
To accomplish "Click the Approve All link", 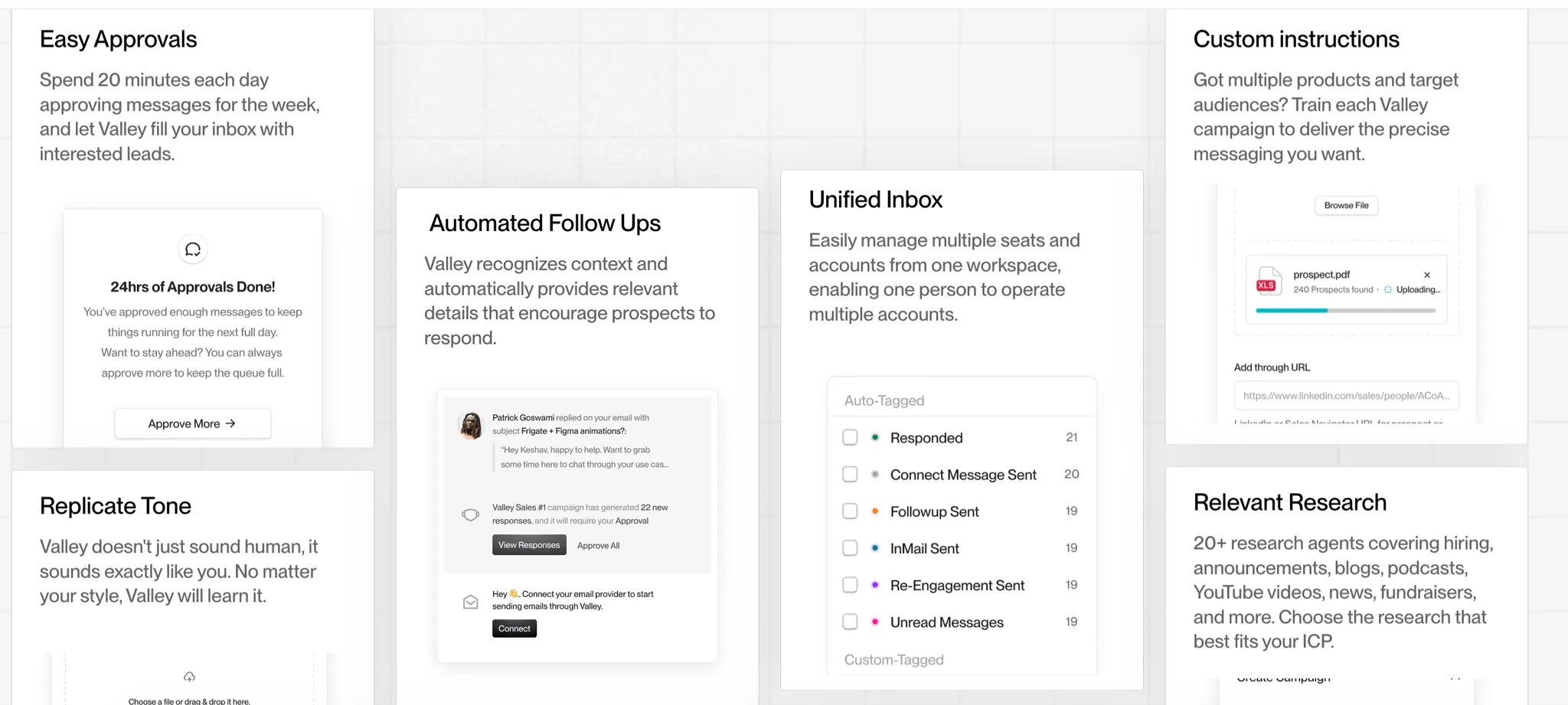I will (599, 546).
